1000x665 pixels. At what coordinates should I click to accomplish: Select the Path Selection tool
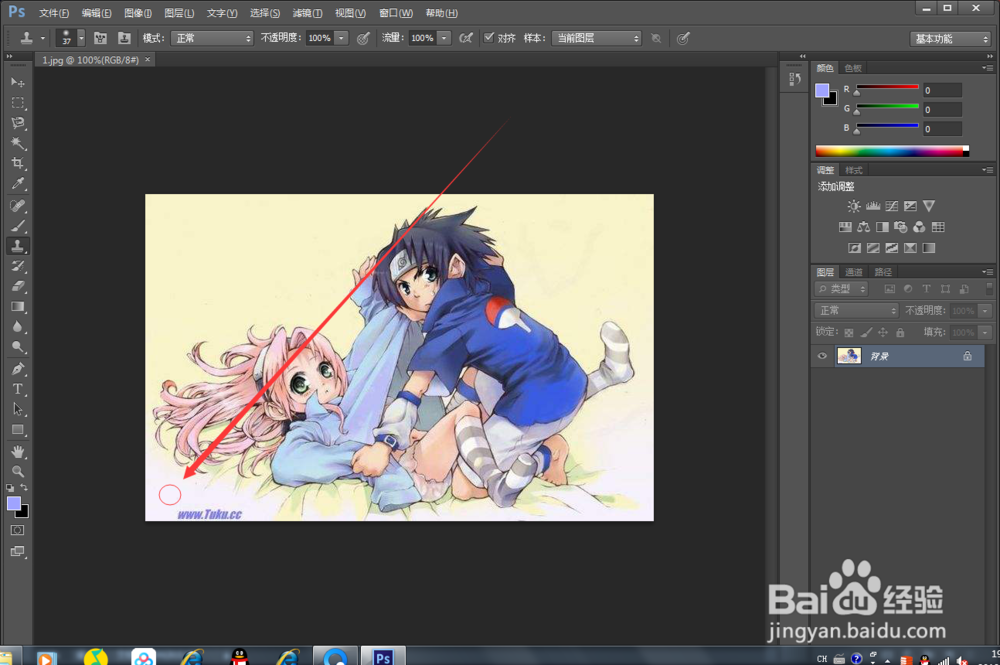[x=18, y=409]
